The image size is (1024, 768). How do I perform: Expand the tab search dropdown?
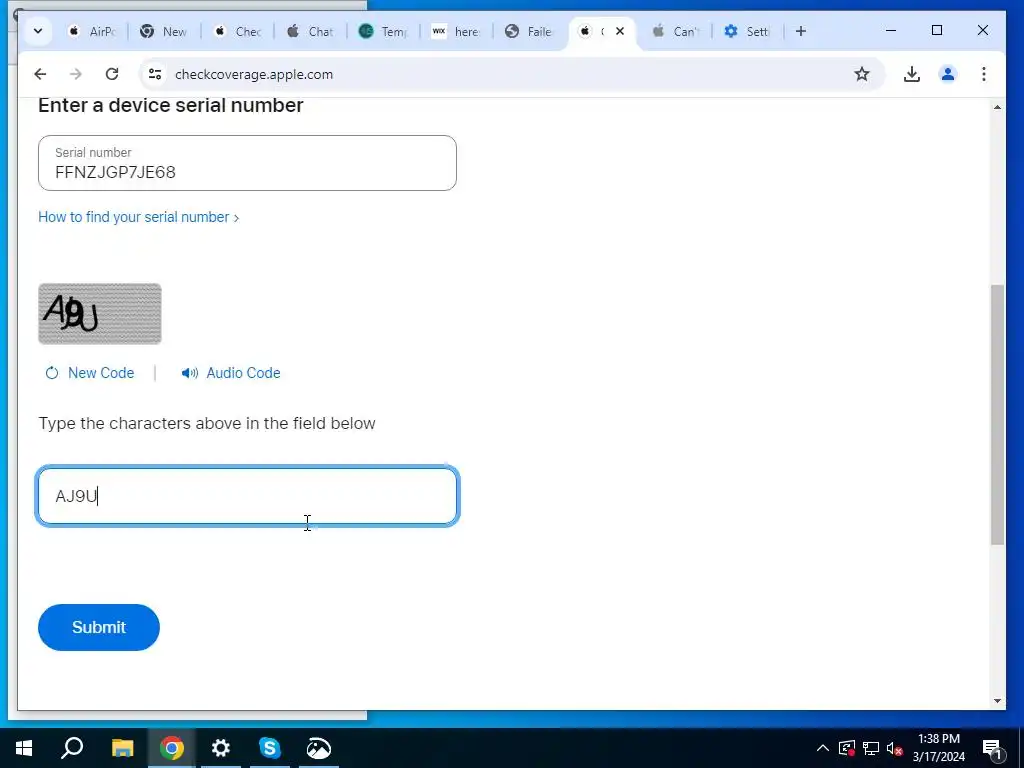coord(38,31)
